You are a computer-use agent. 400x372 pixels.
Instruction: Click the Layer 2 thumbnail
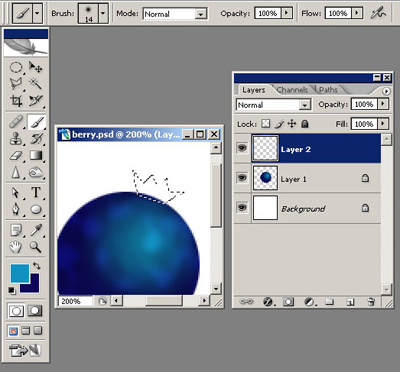coord(265,148)
